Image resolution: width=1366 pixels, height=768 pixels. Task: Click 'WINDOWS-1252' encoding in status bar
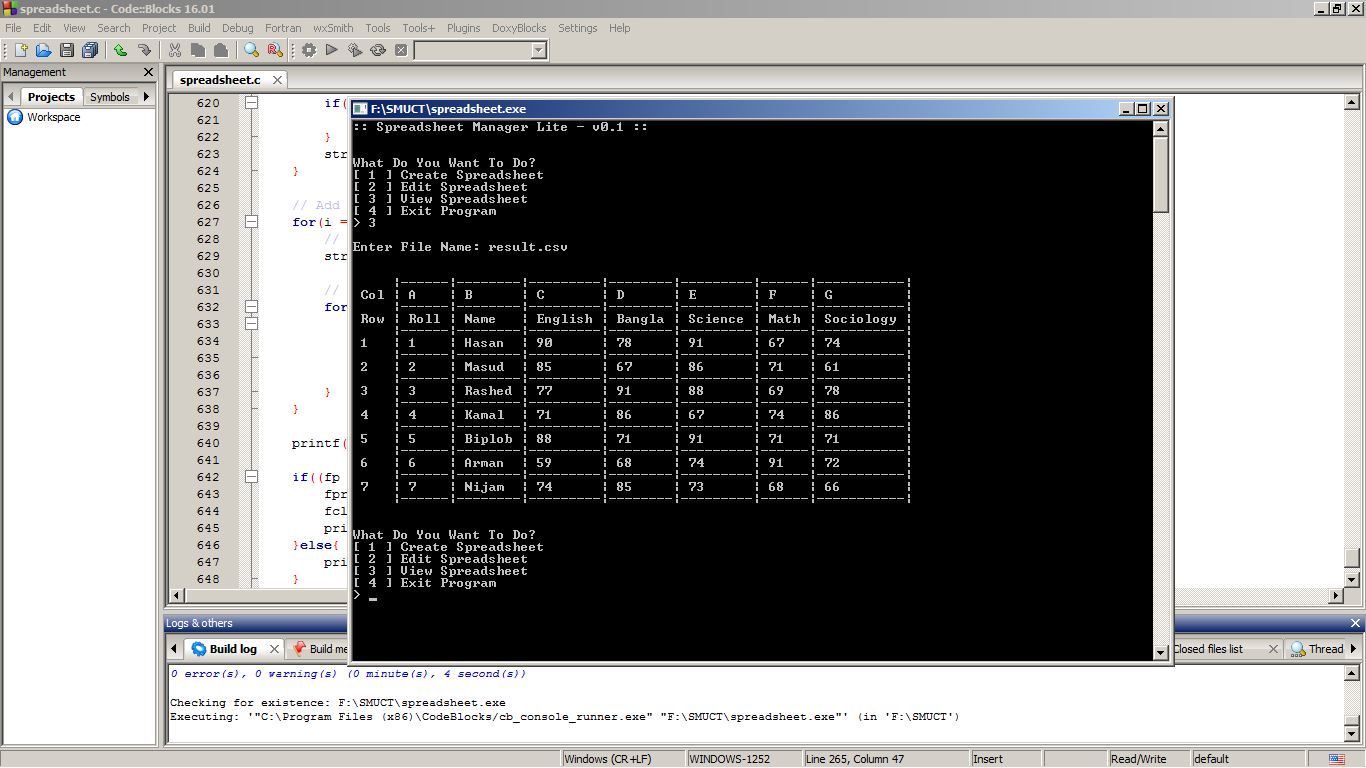(730, 759)
